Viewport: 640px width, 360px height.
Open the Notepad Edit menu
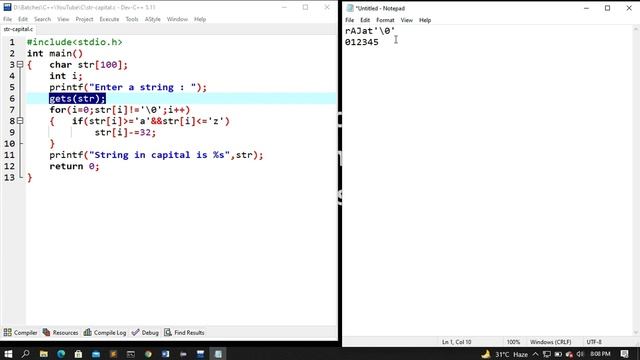(365, 20)
